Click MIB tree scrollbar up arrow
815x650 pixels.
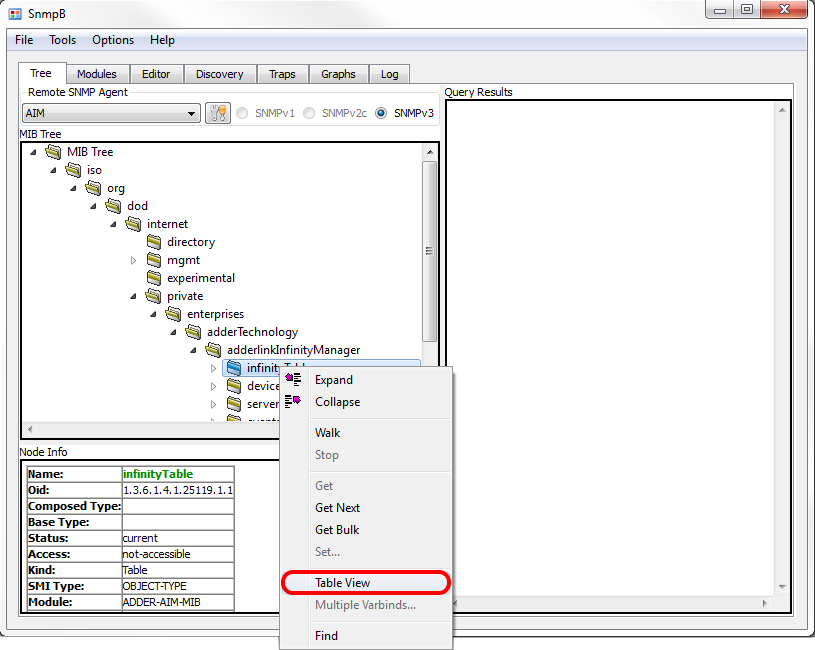[x=430, y=152]
